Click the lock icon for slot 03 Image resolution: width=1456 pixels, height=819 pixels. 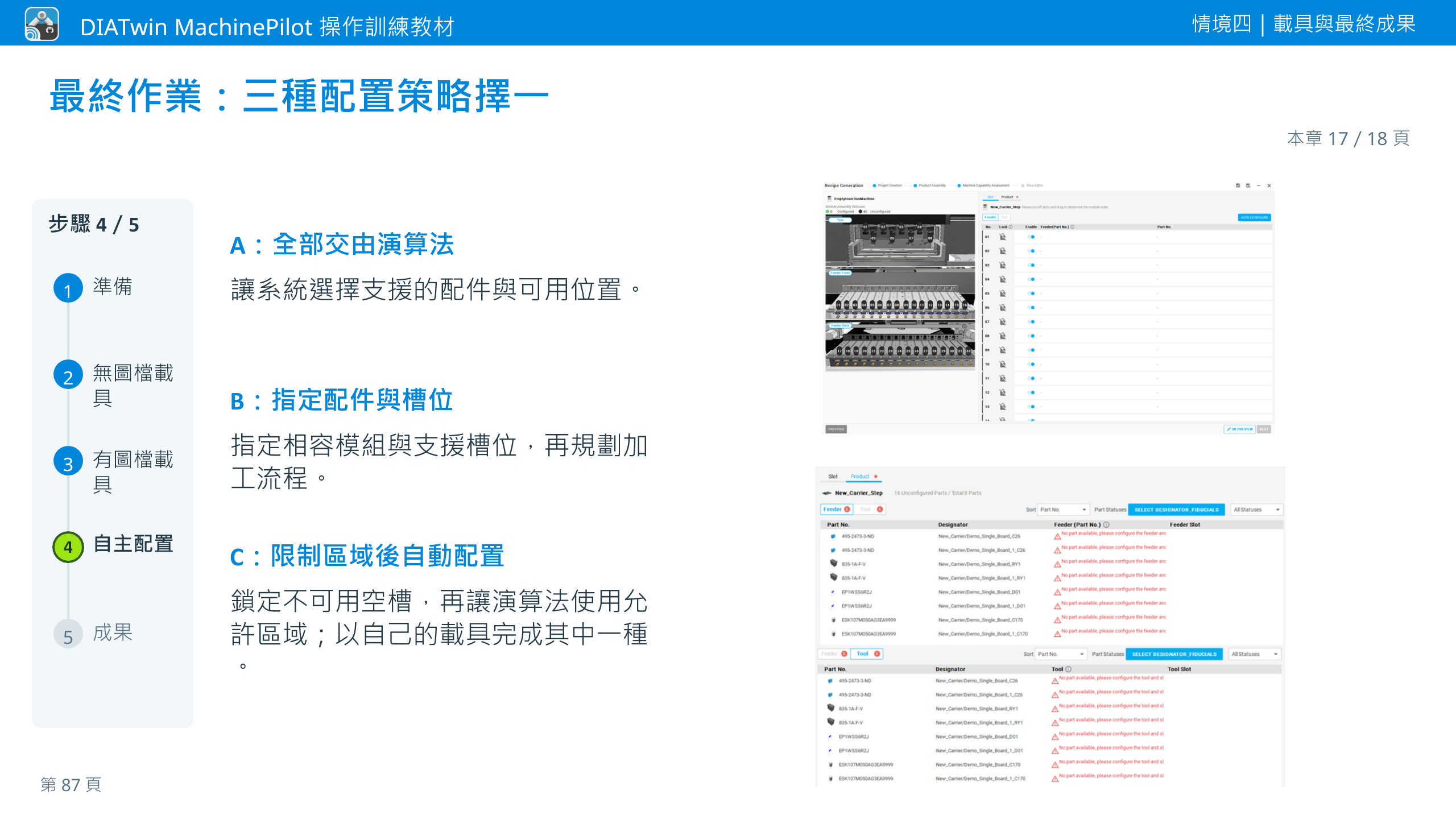point(1003,265)
